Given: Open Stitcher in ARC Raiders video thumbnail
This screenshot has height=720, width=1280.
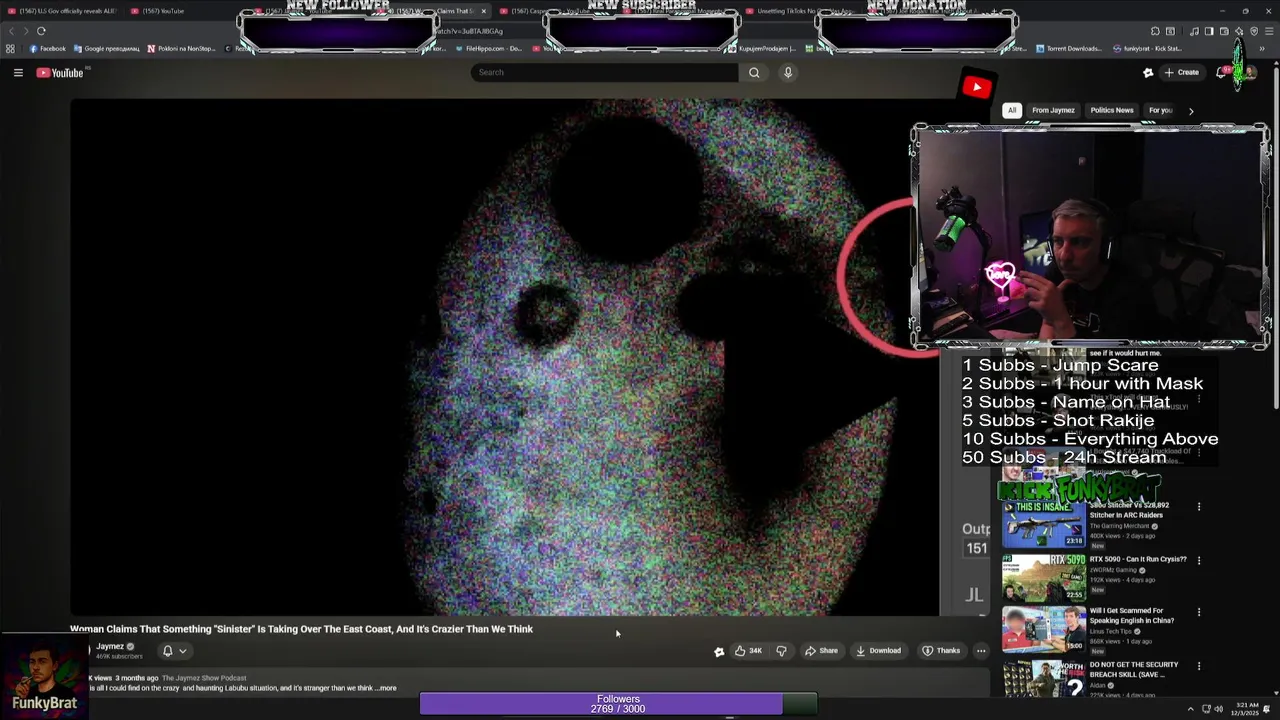Looking at the screenshot, I should 1044,524.
